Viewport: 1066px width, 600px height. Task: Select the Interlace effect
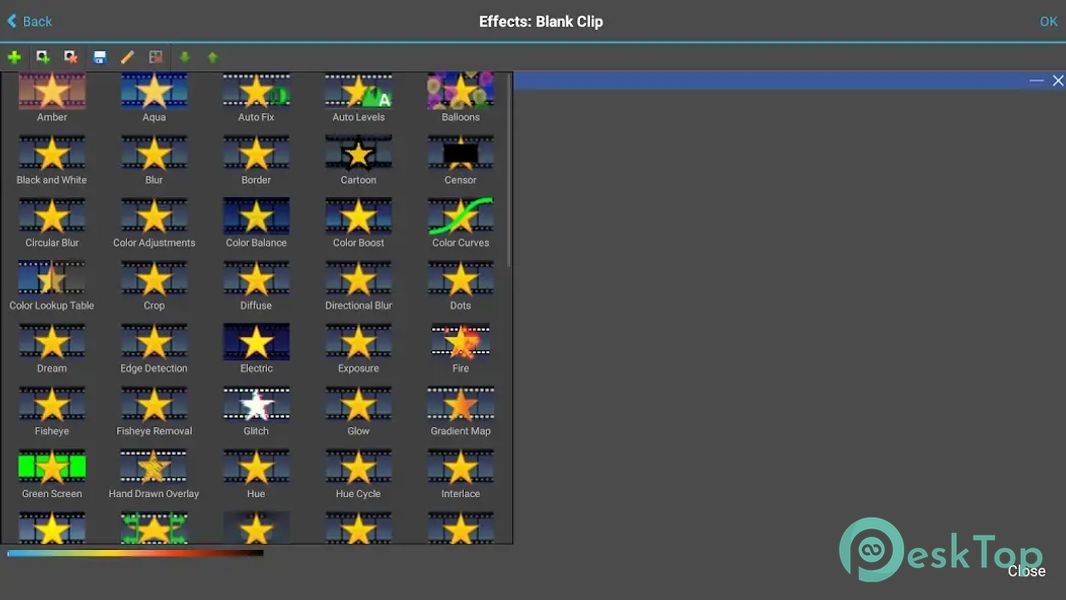pyautogui.click(x=460, y=474)
